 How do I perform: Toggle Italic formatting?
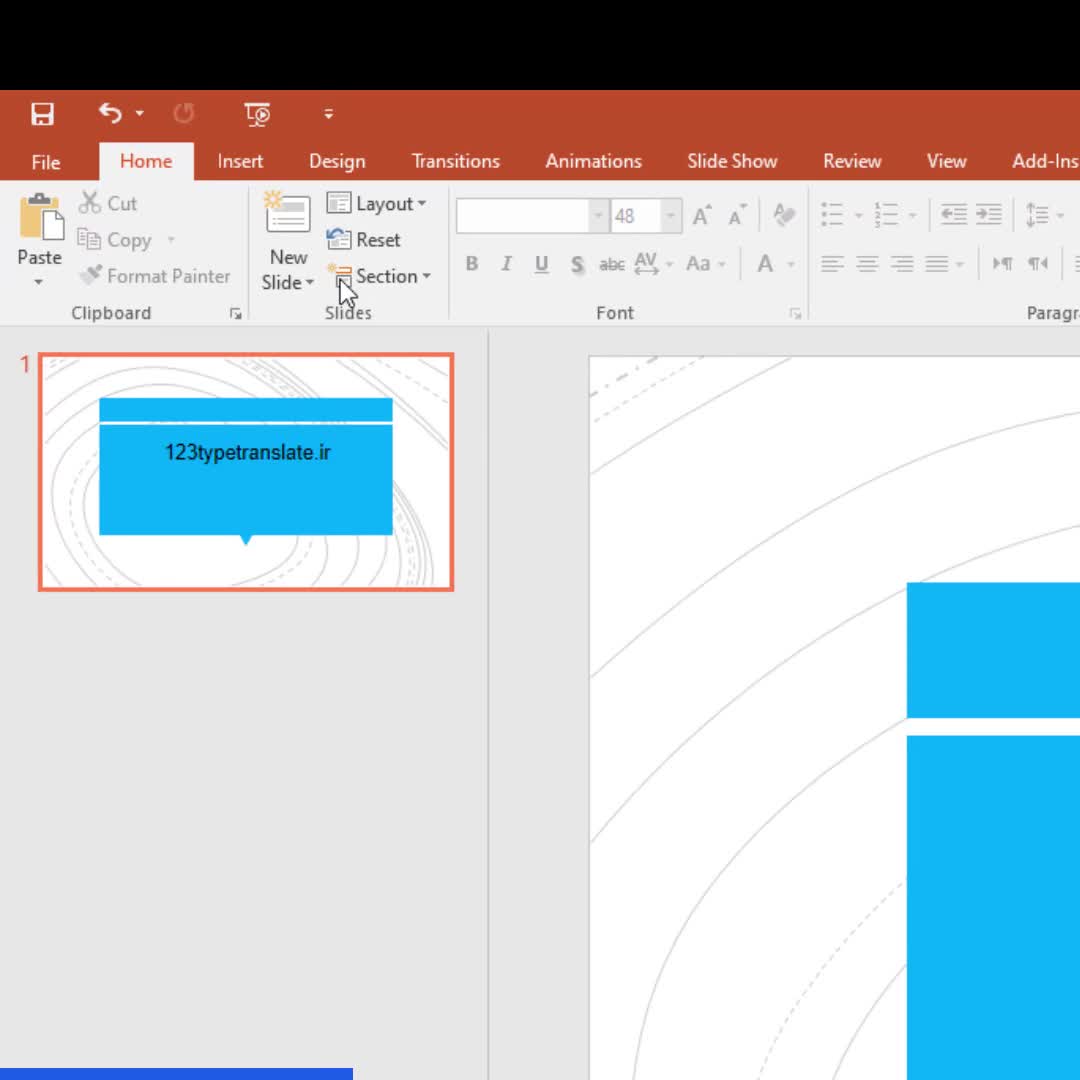point(506,264)
